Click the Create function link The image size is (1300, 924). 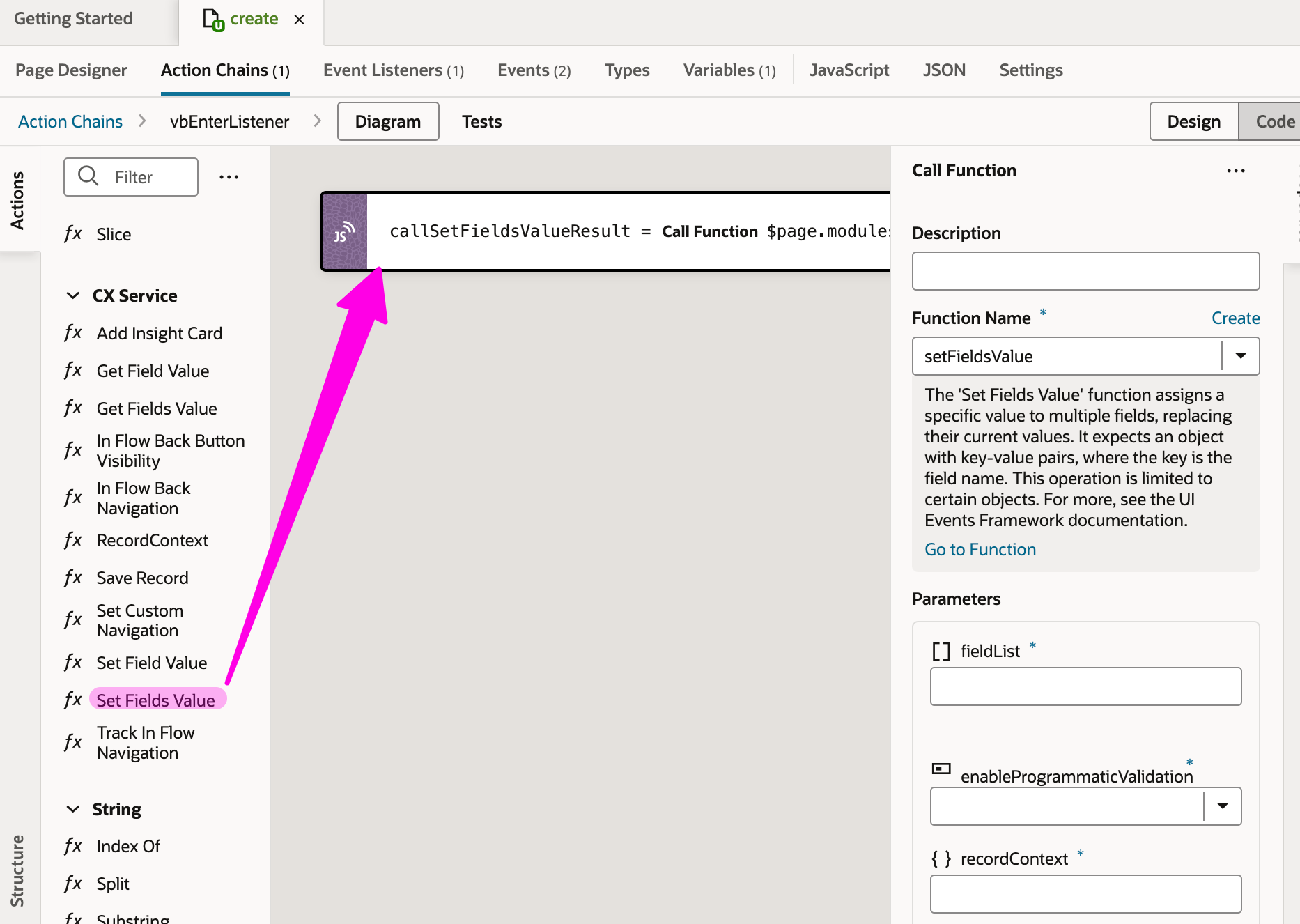pyautogui.click(x=1235, y=318)
